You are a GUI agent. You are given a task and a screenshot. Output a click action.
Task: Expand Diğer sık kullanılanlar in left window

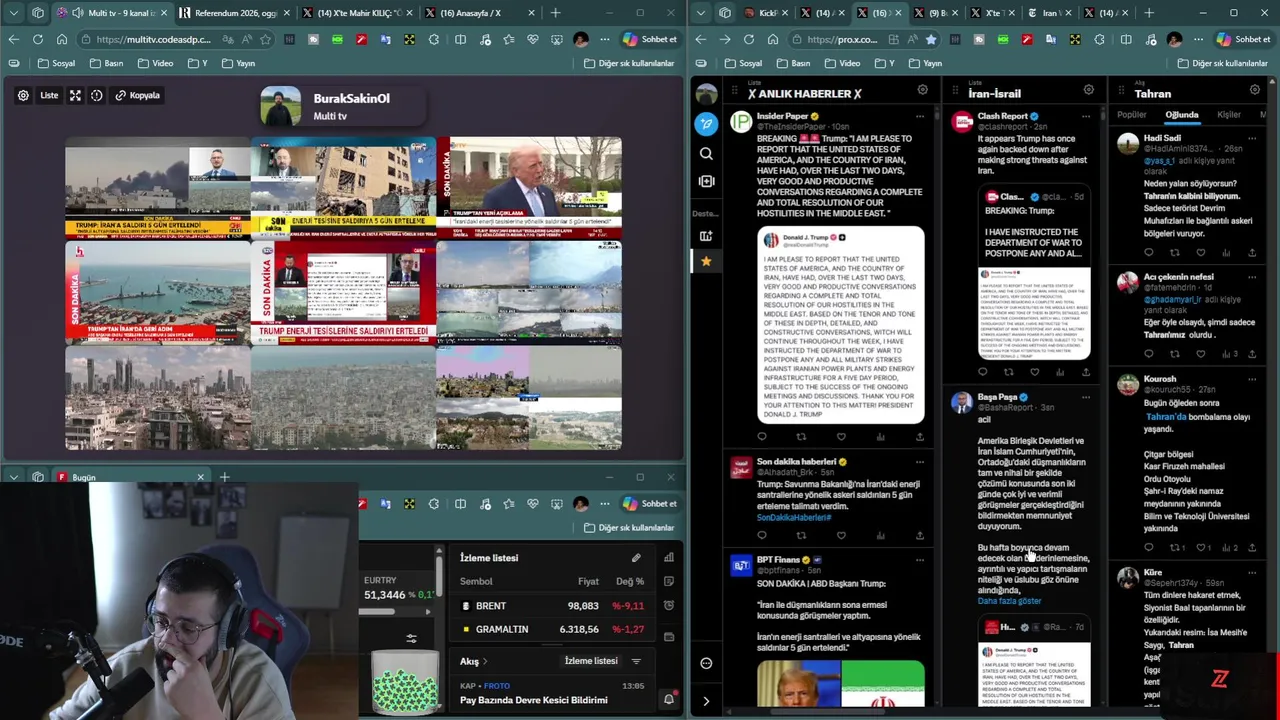coord(629,63)
